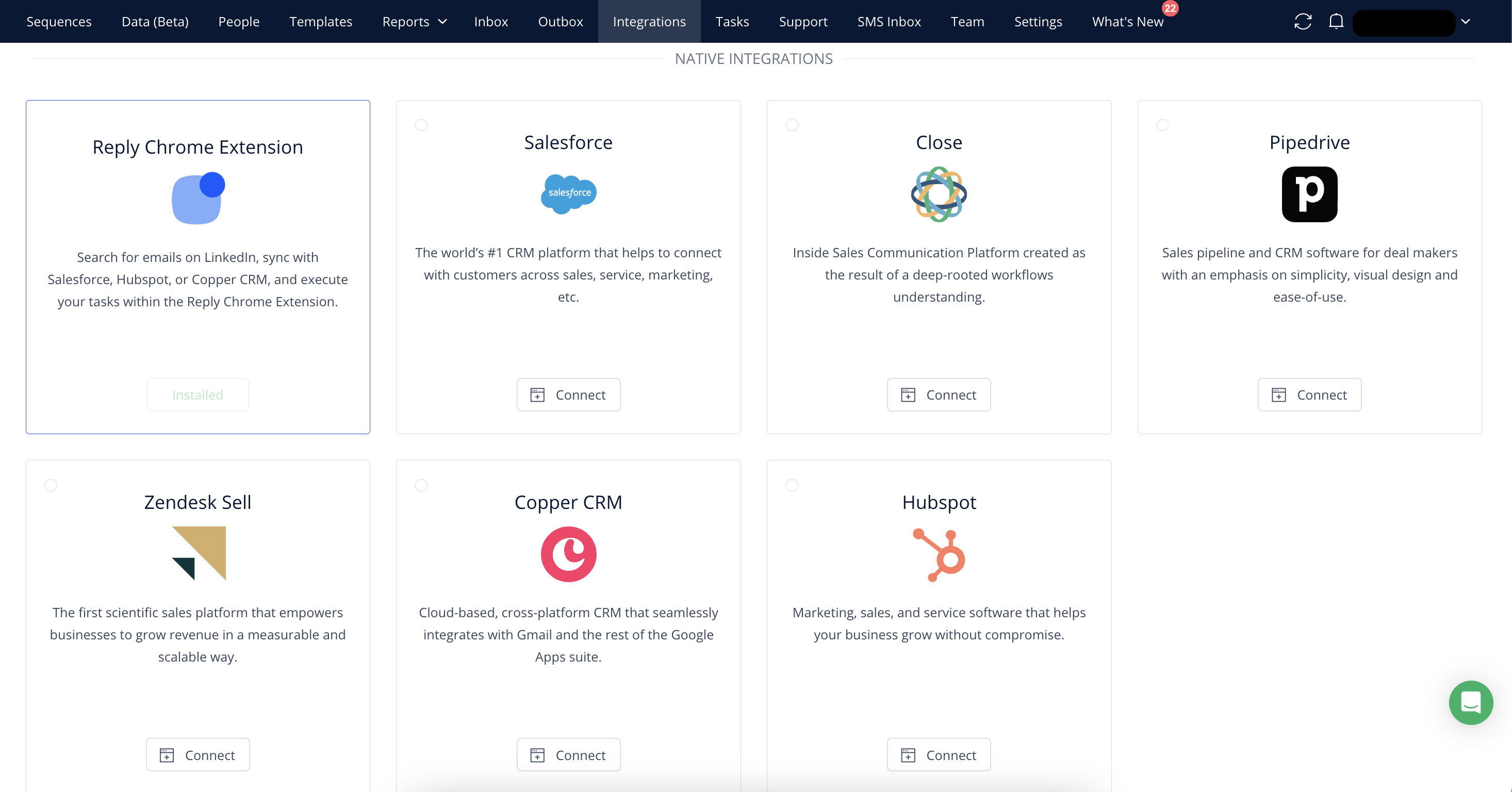Click the Pipedrive card title
This screenshot has height=792, width=1512.
click(1309, 142)
